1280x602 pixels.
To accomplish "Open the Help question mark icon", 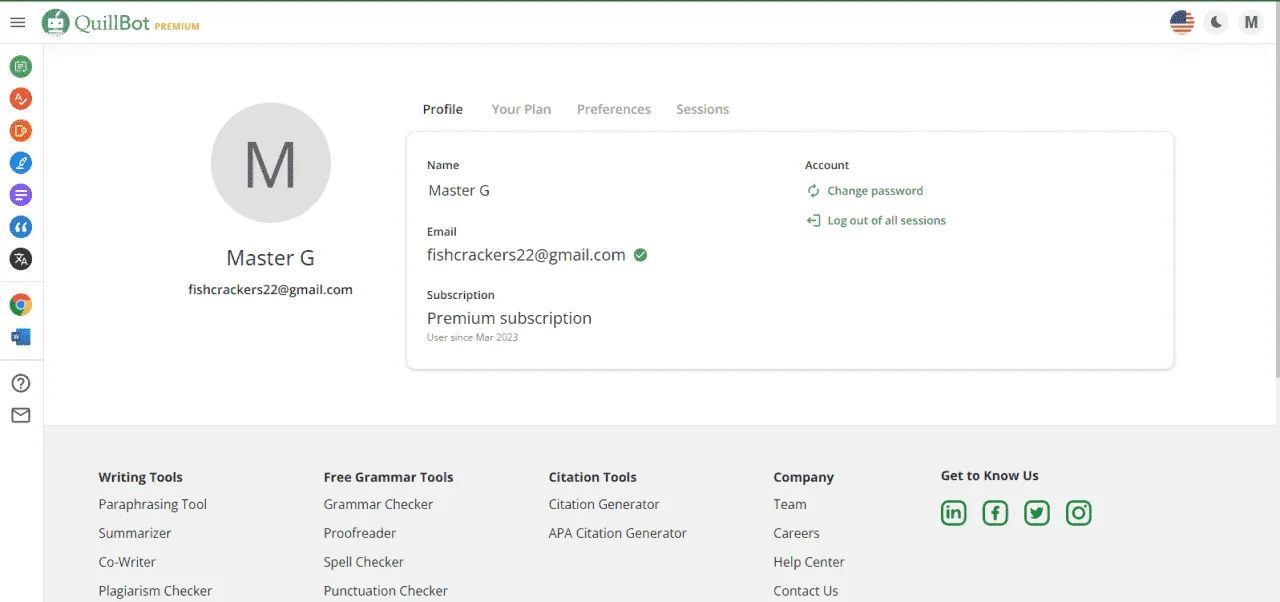I will (21, 384).
